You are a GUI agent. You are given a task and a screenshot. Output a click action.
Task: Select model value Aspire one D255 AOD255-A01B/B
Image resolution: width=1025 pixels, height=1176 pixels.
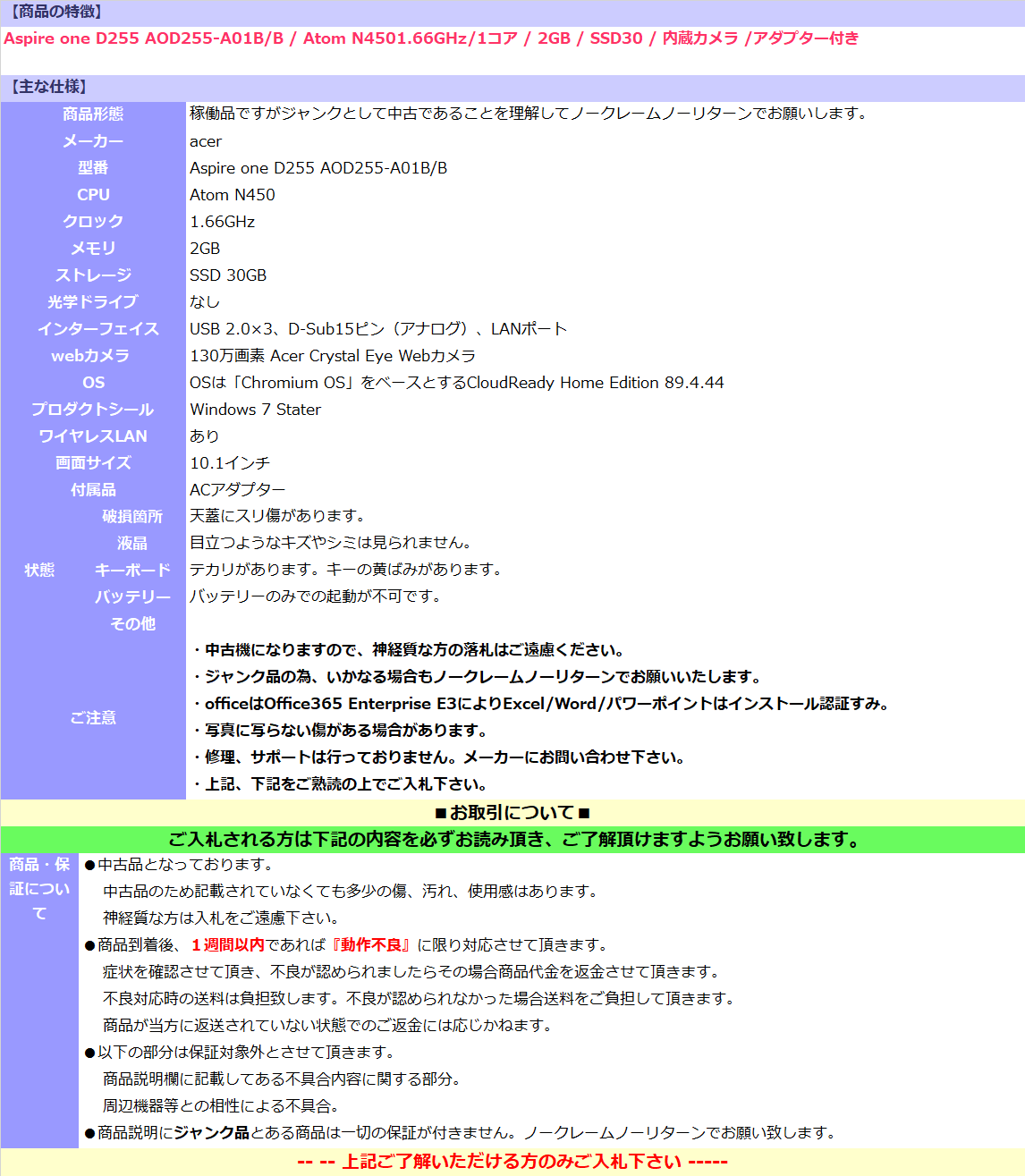click(318, 168)
